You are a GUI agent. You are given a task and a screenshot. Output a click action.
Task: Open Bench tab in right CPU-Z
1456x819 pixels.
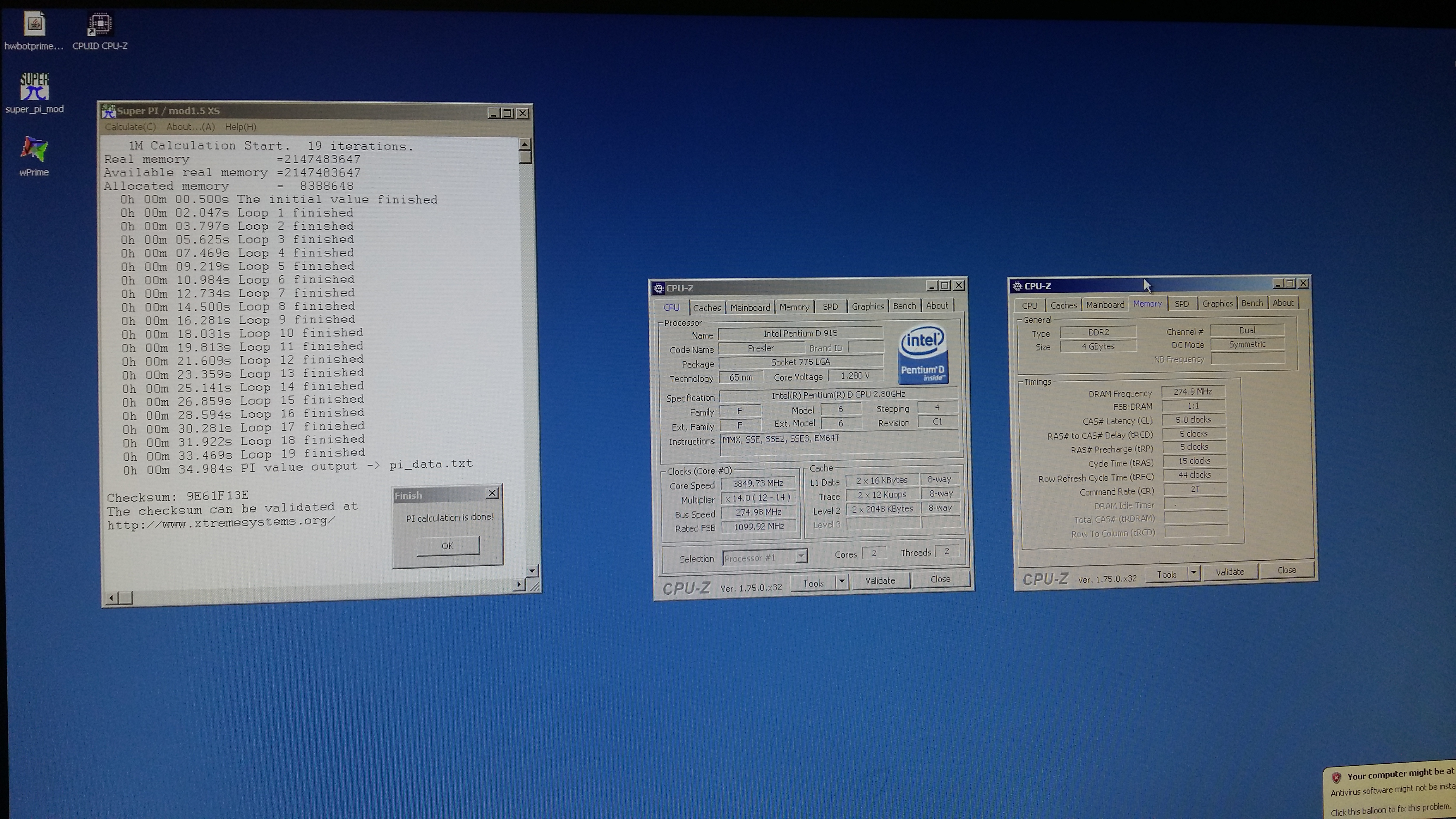tap(1252, 303)
